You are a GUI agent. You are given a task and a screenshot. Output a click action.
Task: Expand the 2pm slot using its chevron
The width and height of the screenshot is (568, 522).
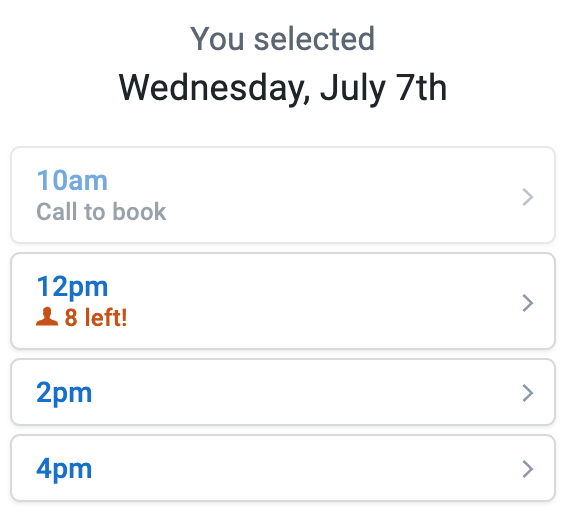[x=527, y=393]
